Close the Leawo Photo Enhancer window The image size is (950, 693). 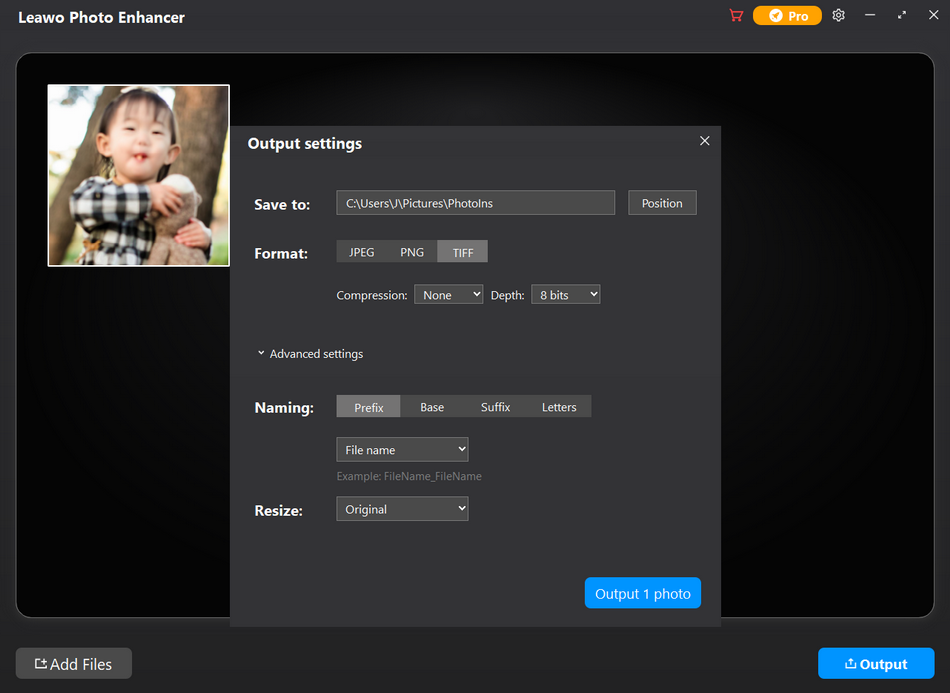(x=933, y=16)
